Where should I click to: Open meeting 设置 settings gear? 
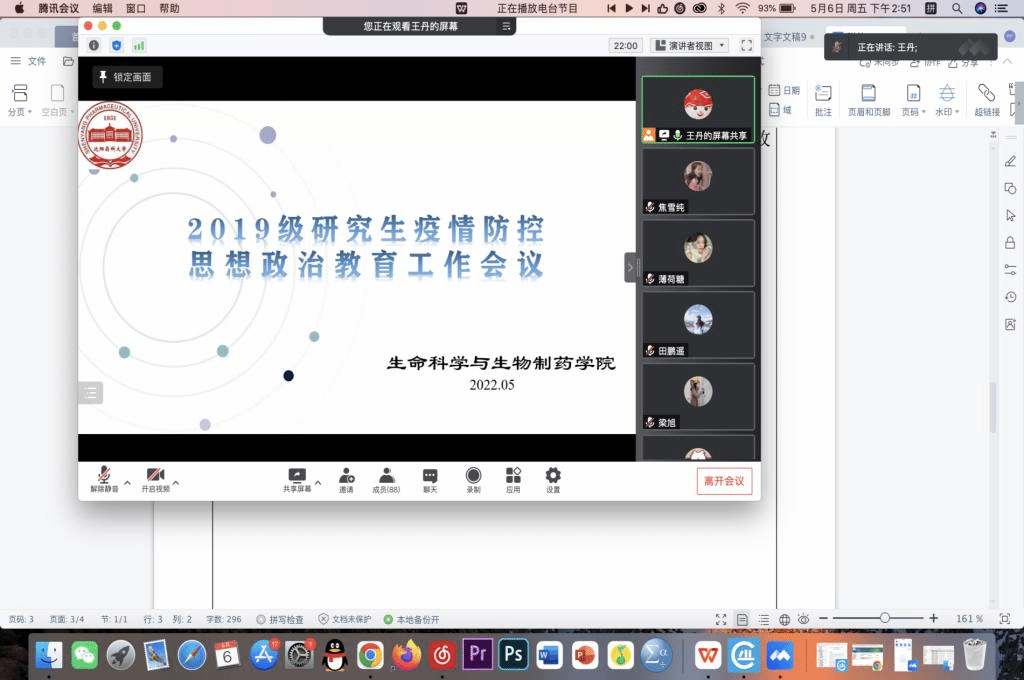[553, 479]
